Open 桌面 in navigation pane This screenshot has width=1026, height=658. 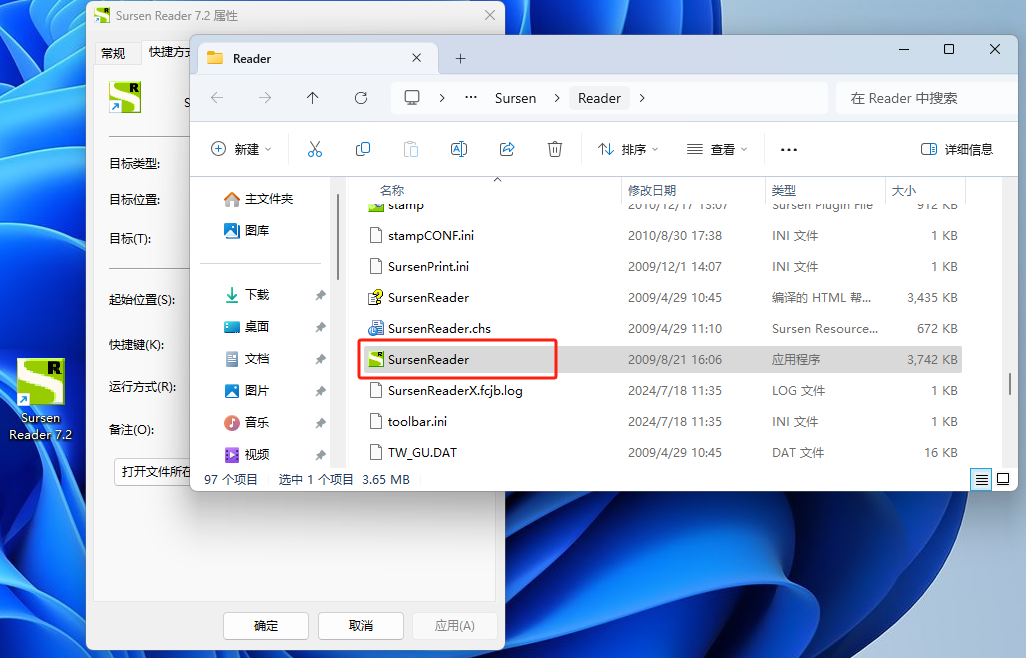click(x=247, y=327)
